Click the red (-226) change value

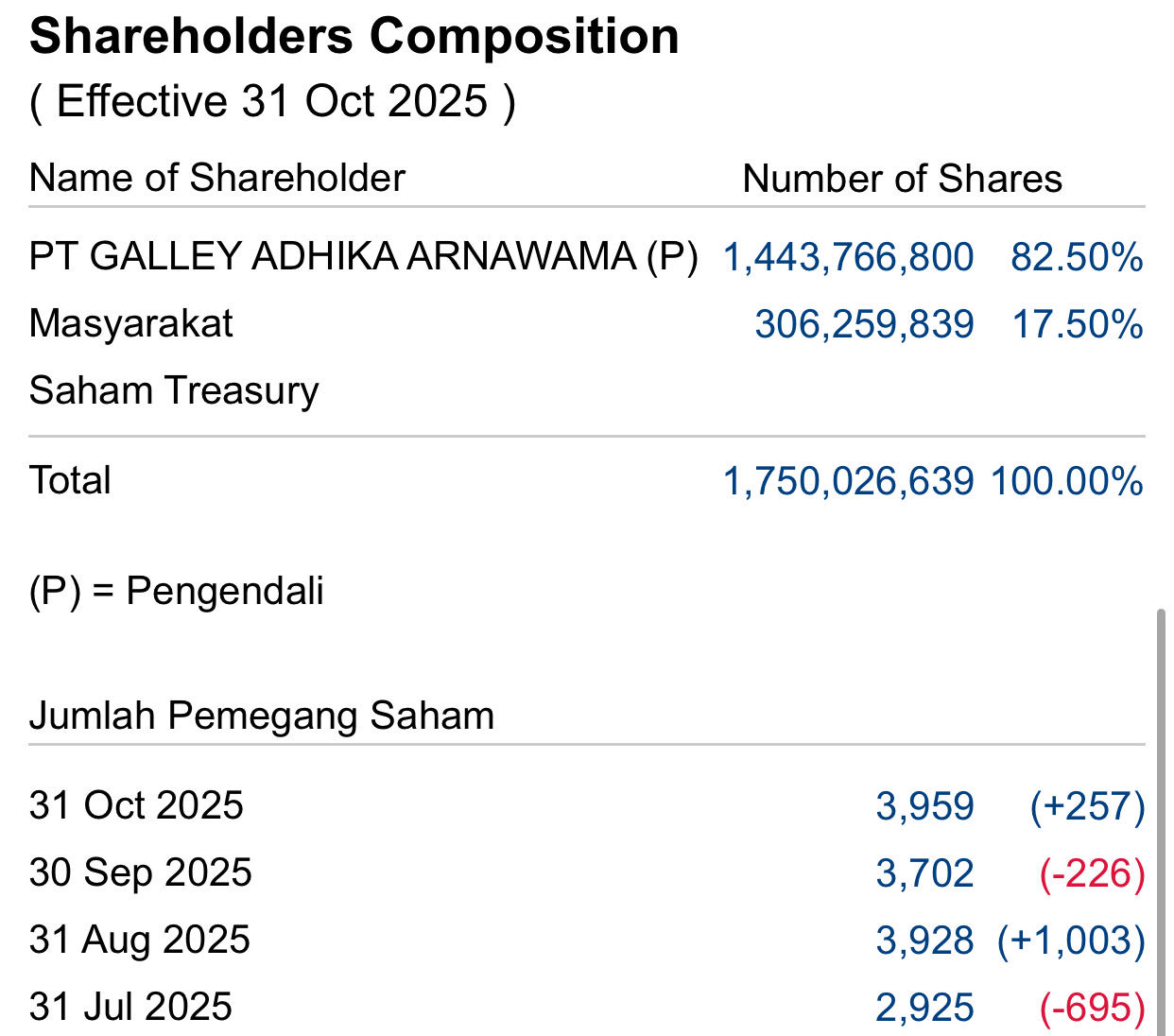coord(1092,873)
